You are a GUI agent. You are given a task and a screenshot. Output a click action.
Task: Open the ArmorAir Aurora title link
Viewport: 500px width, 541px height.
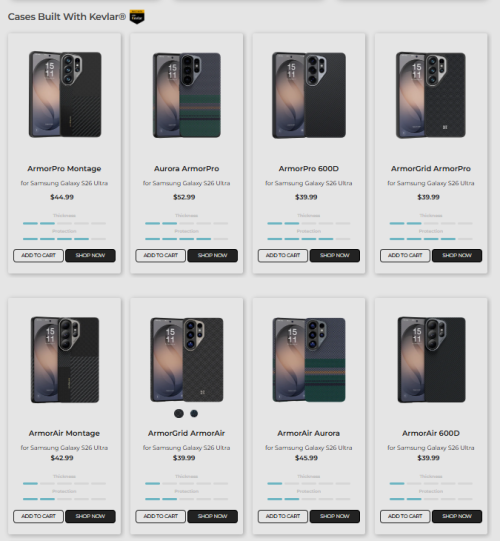309,433
